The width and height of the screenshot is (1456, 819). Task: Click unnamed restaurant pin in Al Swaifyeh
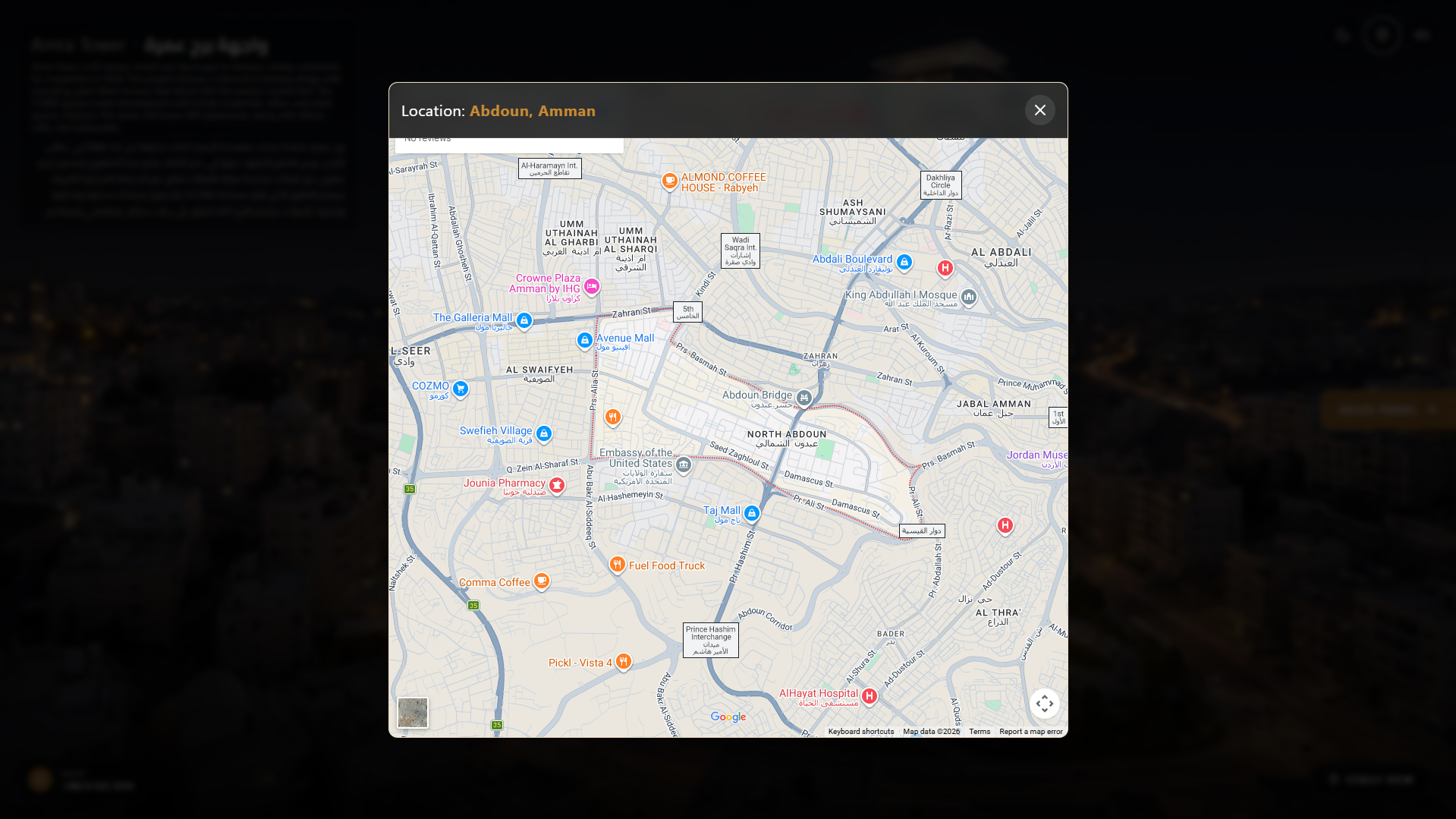pos(613,417)
